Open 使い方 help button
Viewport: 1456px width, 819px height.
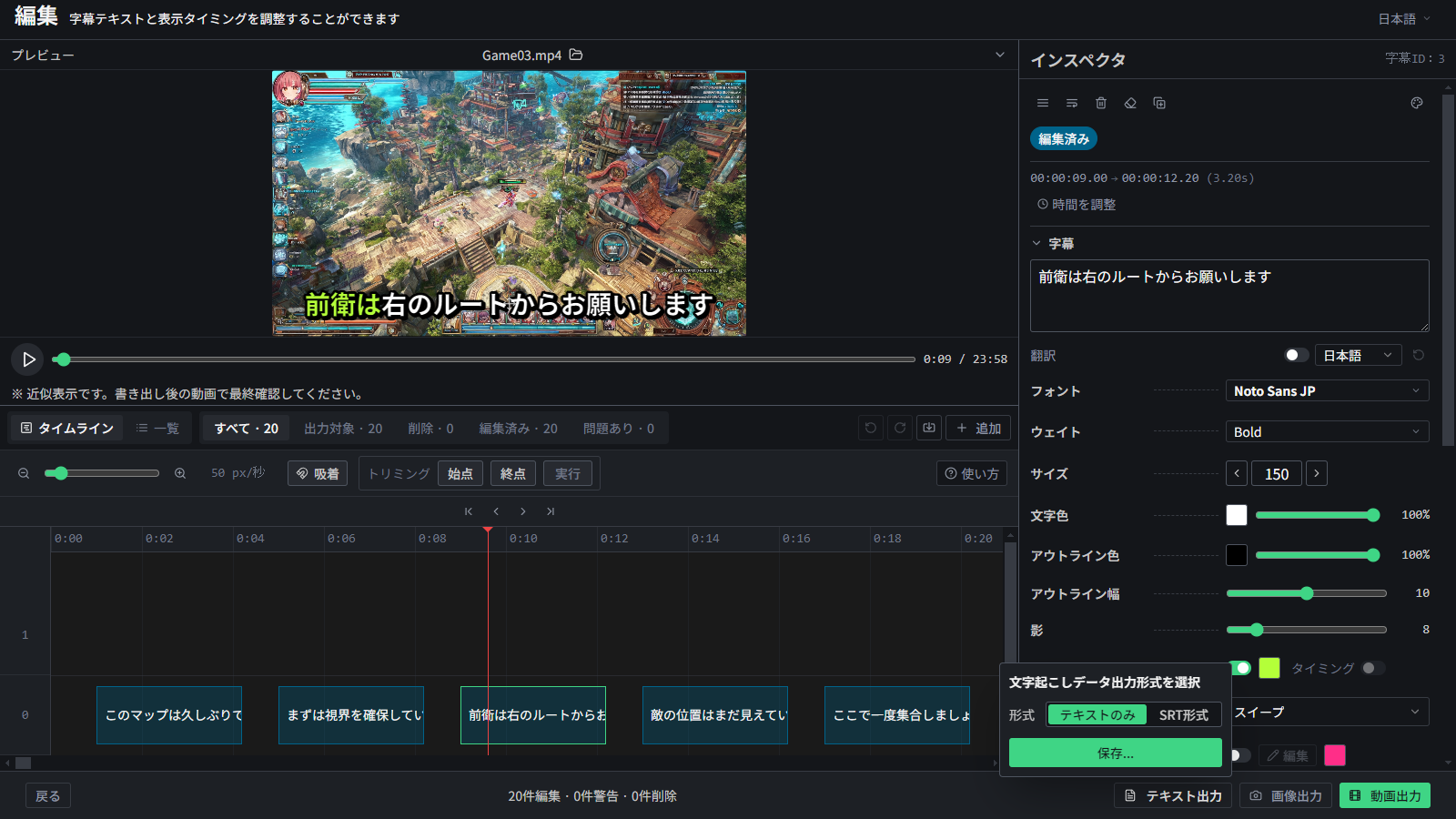(972, 473)
